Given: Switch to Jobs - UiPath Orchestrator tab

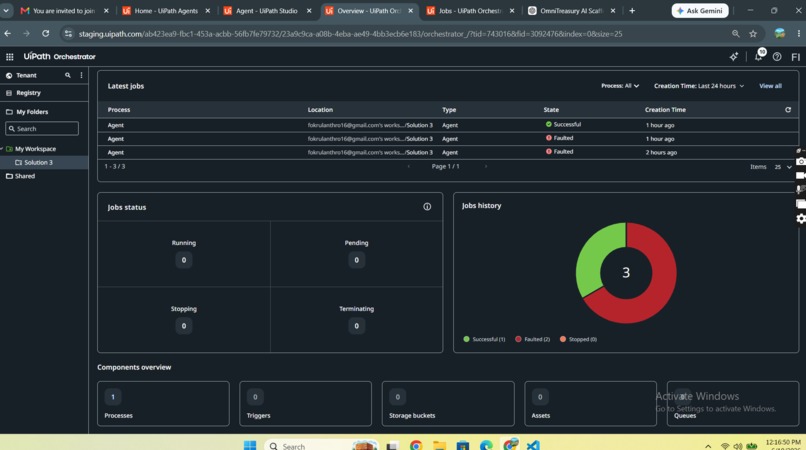Looking at the screenshot, I should [x=470, y=10].
